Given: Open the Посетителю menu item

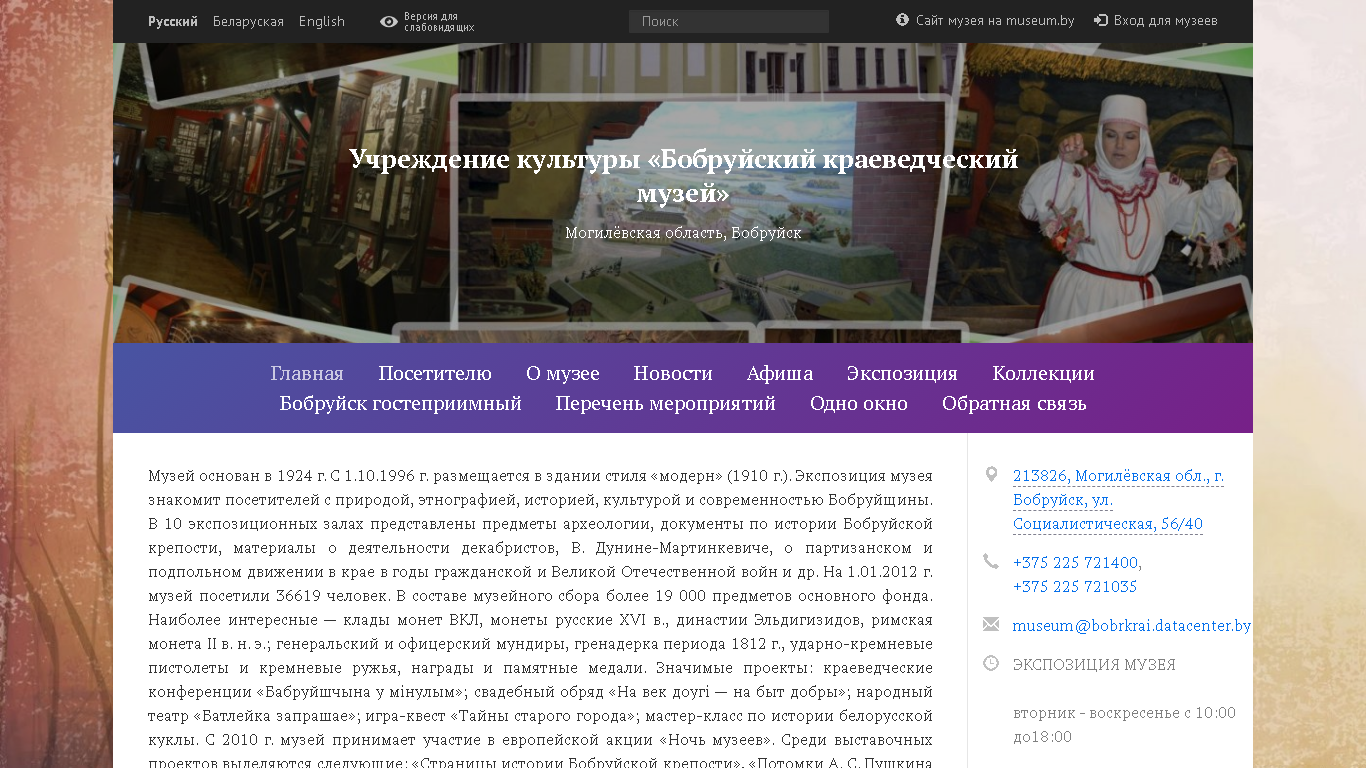Looking at the screenshot, I should tap(435, 373).
